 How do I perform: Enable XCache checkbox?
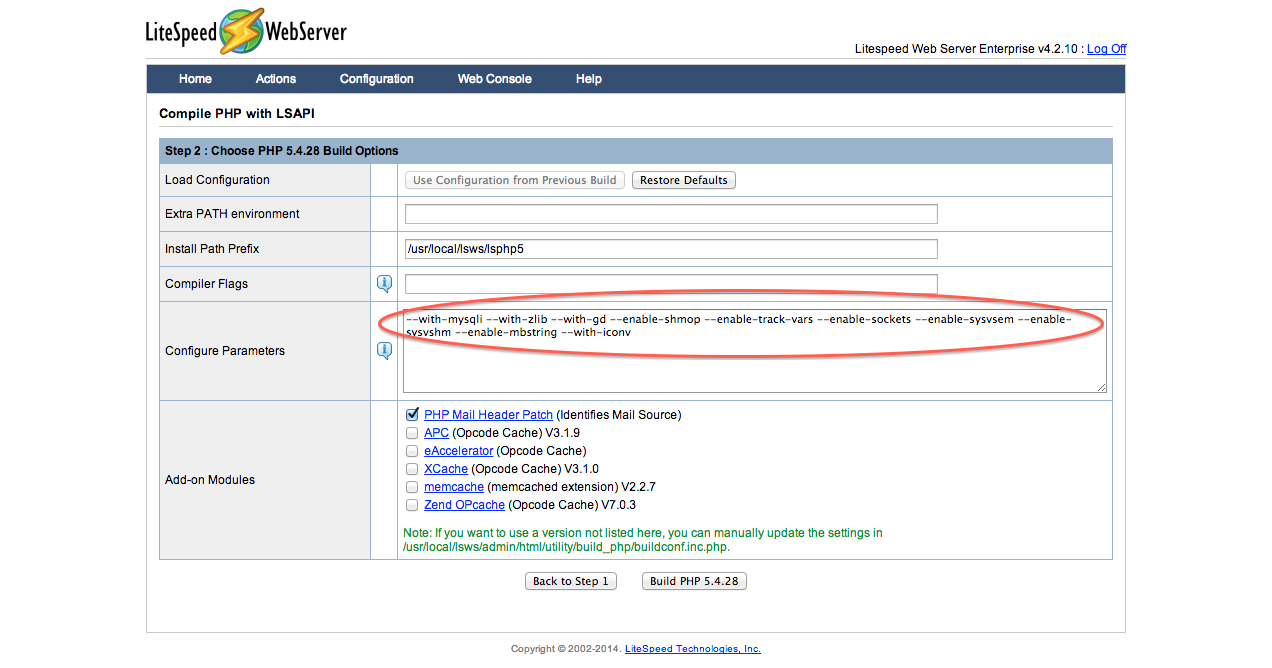(x=412, y=469)
